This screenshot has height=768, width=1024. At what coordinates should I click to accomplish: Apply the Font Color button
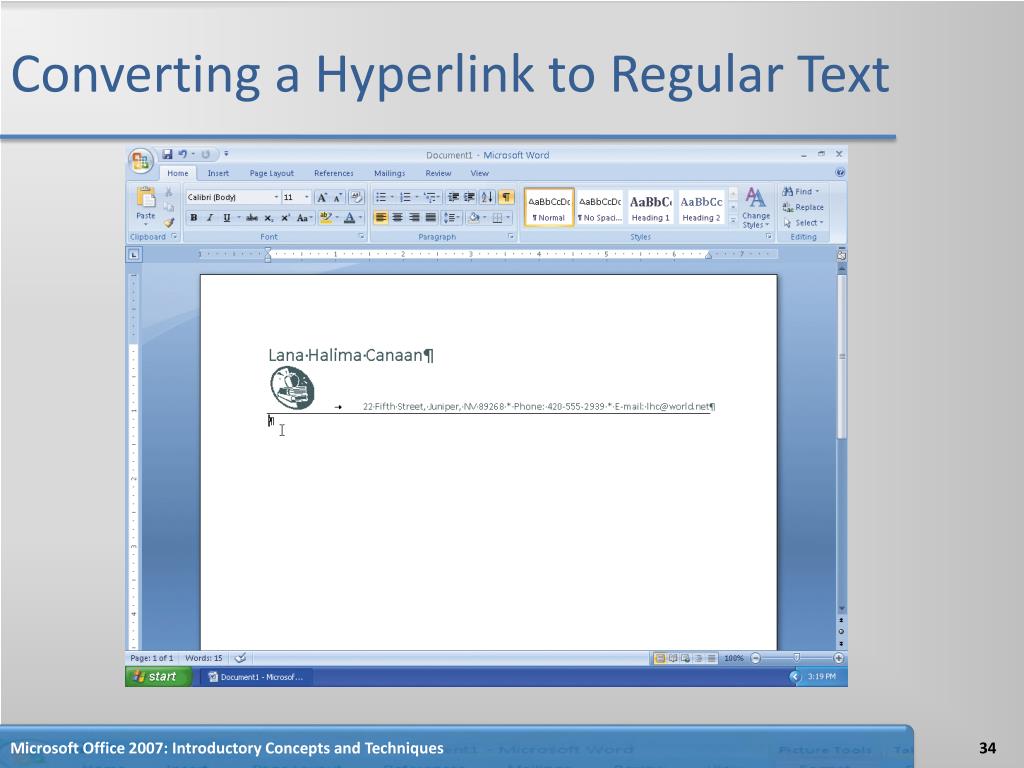point(350,217)
